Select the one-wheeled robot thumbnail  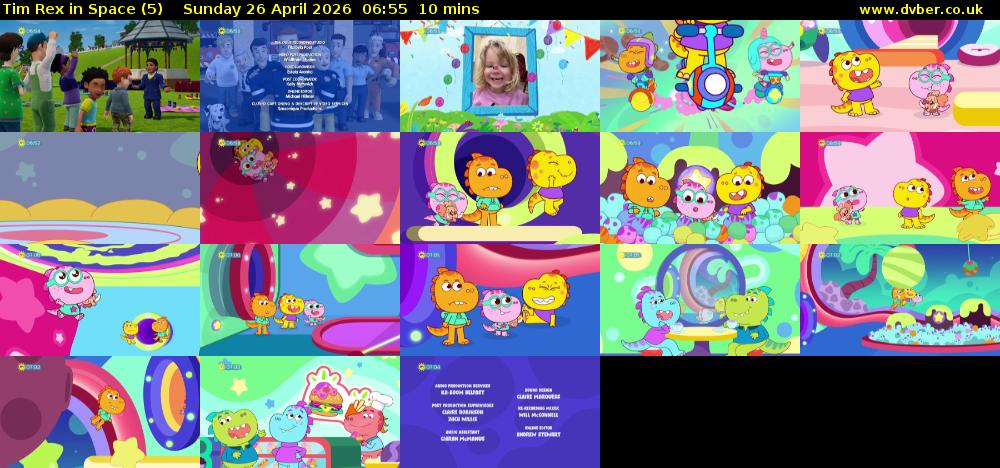click(x=700, y=76)
